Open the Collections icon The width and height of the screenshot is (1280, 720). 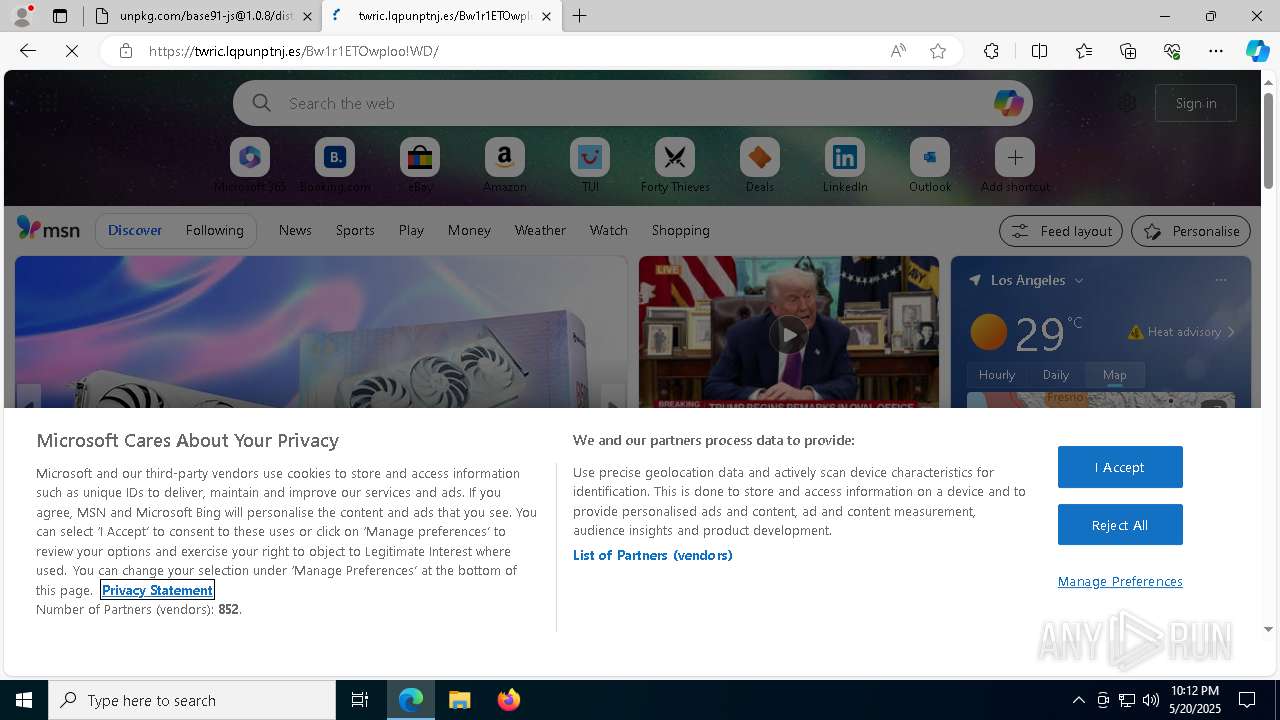coord(1128,51)
